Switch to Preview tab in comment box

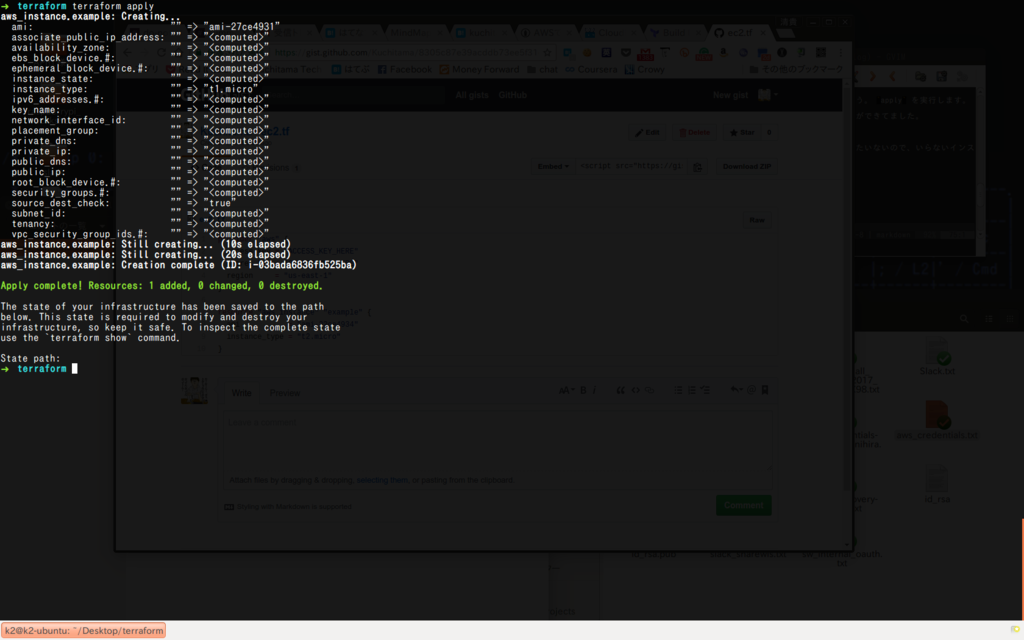click(x=285, y=393)
